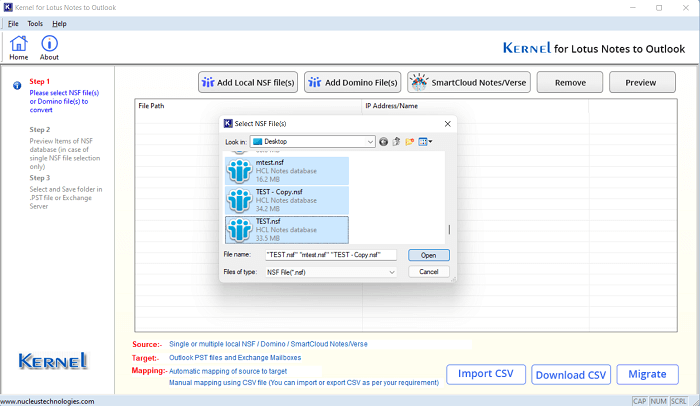The width and height of the screenshot is (700, 406).
Task: Click the NUM status bar indicator
Action: click(x=658, y=401)
